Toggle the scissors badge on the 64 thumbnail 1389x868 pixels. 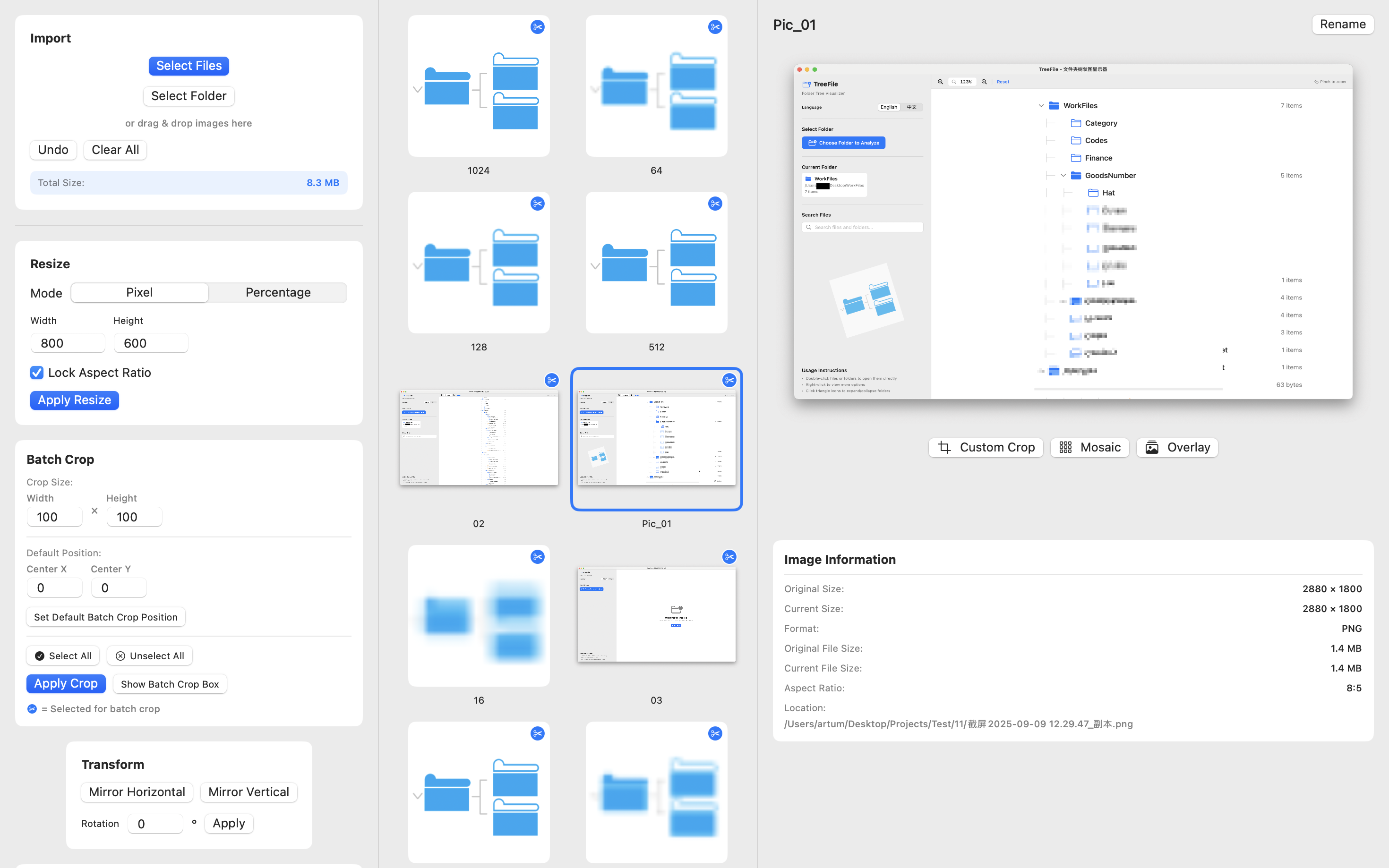click(714, 27)
